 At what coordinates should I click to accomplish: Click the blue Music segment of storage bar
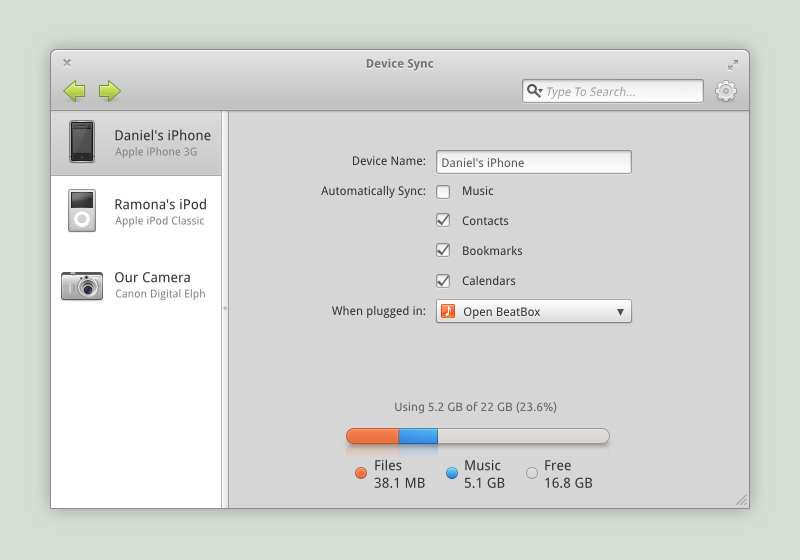[x=418, y=436]
